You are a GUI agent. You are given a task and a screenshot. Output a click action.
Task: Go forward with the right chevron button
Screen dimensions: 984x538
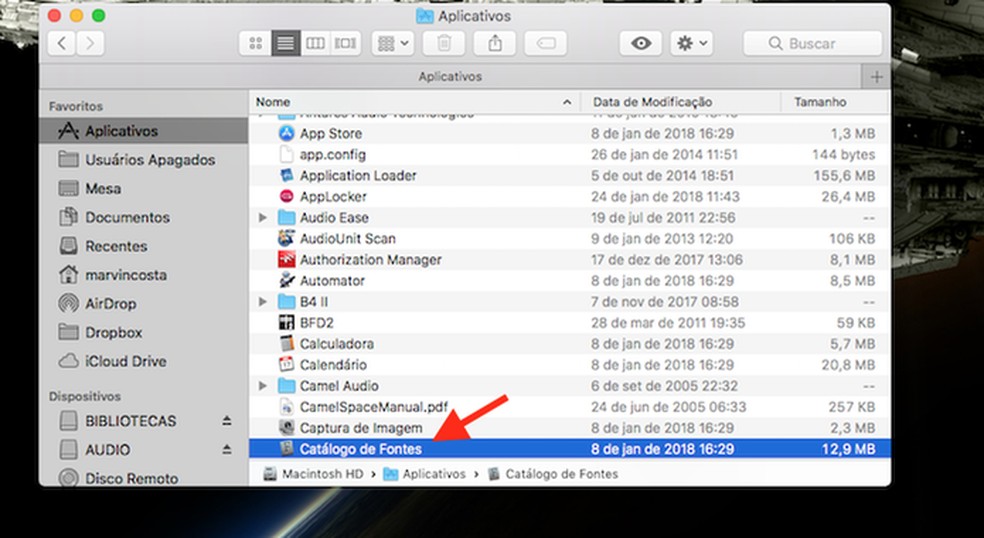tap(90, 43)
